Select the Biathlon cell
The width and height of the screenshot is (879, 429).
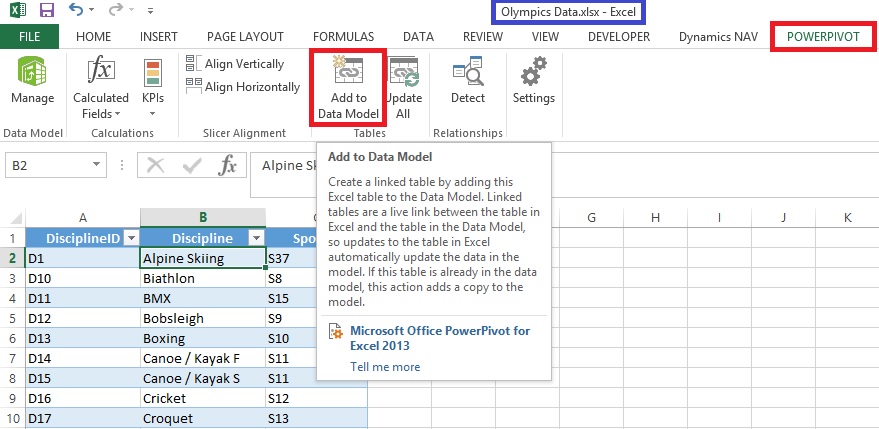coord(203,278)
